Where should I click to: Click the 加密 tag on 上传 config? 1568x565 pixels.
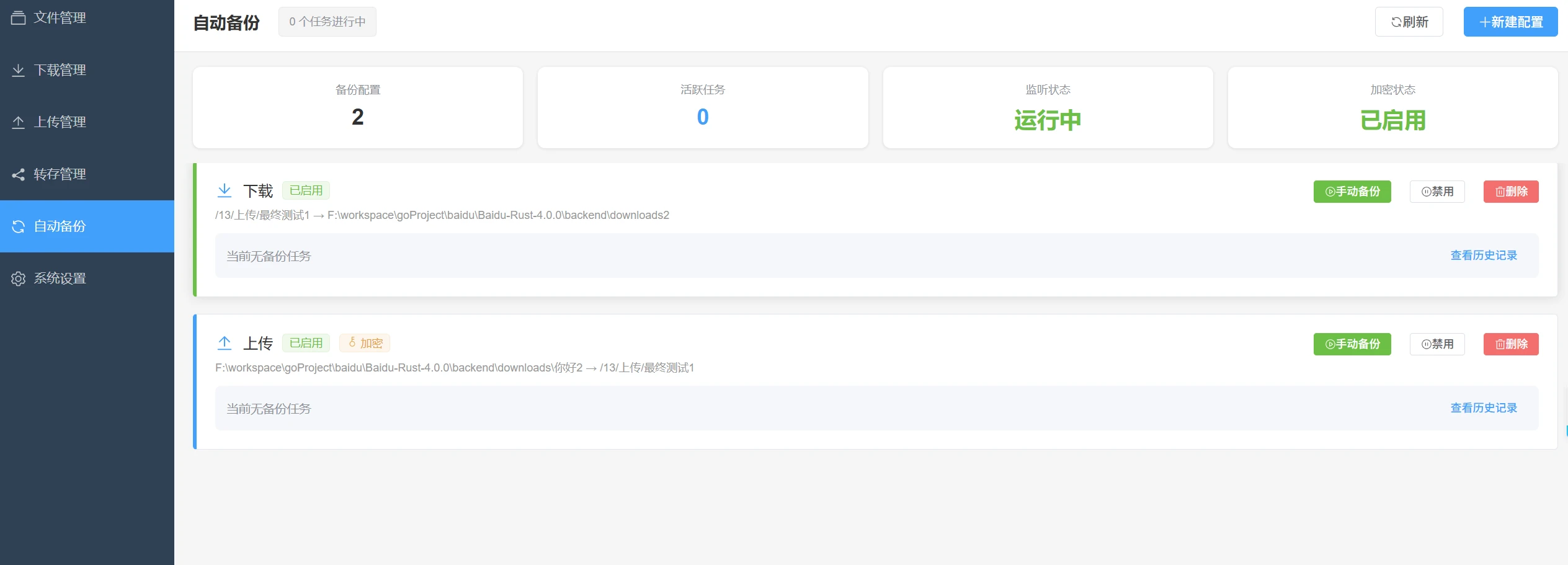365,343
